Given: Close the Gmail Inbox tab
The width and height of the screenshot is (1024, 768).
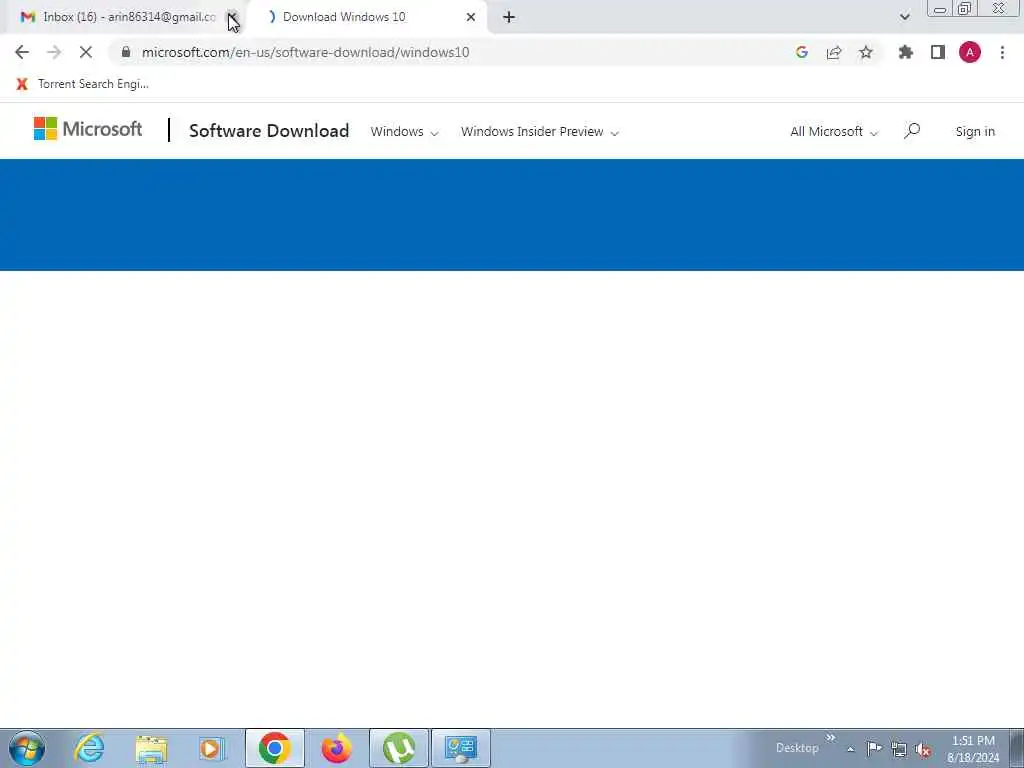Looking at the screenshot, I should coord(232,17).
